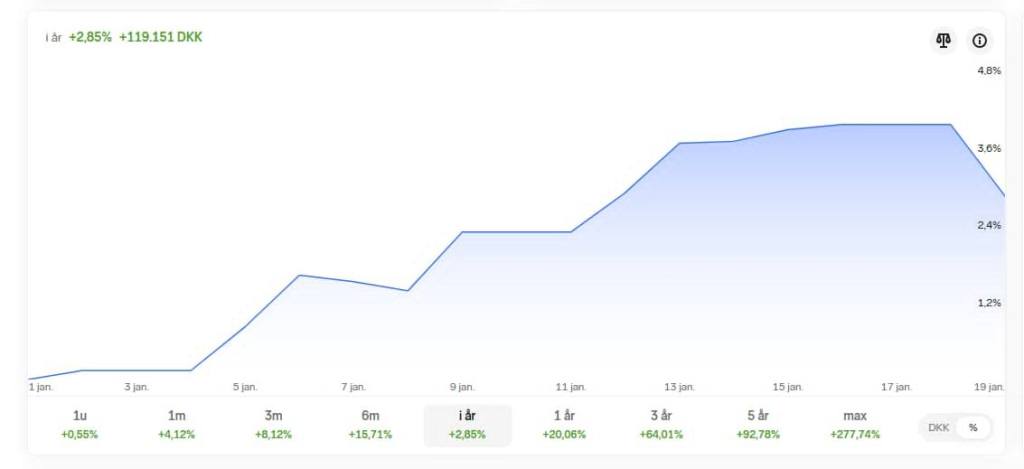View the 3 år performance period

(x=661, y=424)
